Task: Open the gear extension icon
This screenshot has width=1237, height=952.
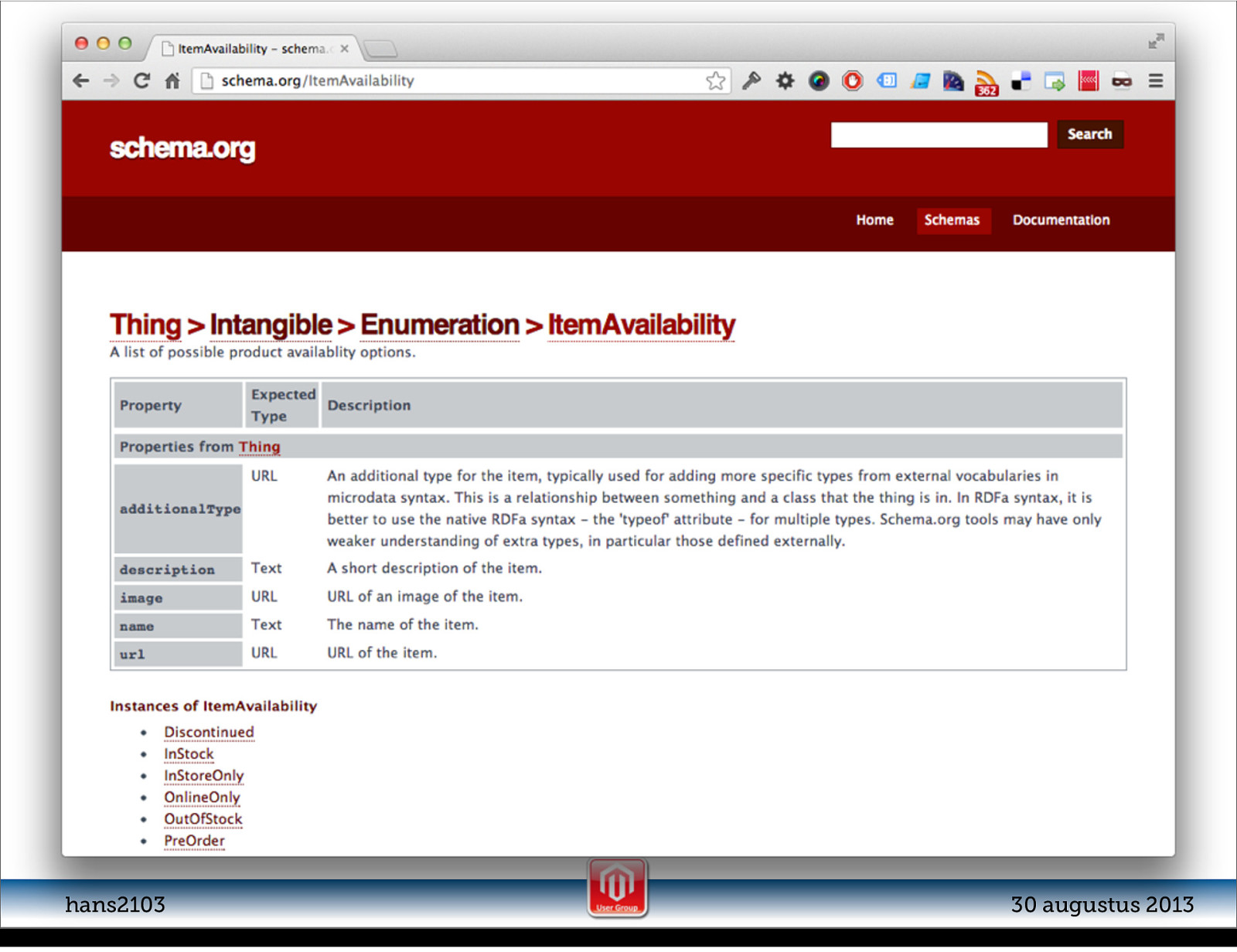Action: click(x=785, y=80)
